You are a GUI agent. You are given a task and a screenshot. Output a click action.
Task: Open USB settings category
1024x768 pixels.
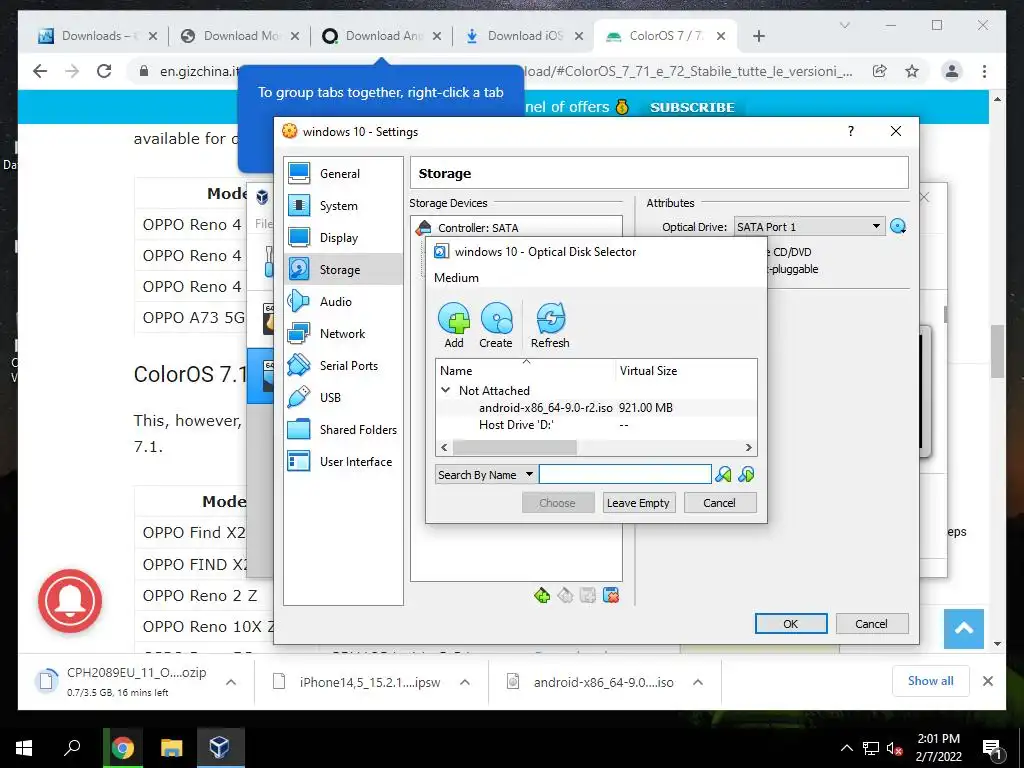343,398
